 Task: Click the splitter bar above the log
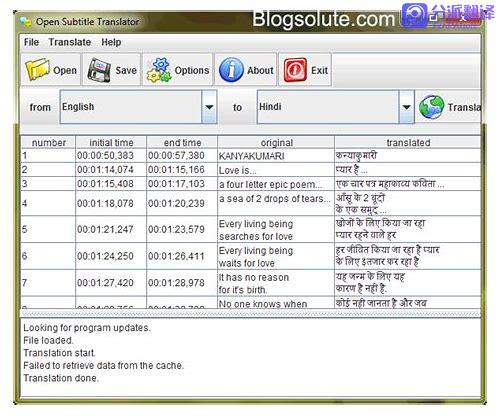point(250,314)
